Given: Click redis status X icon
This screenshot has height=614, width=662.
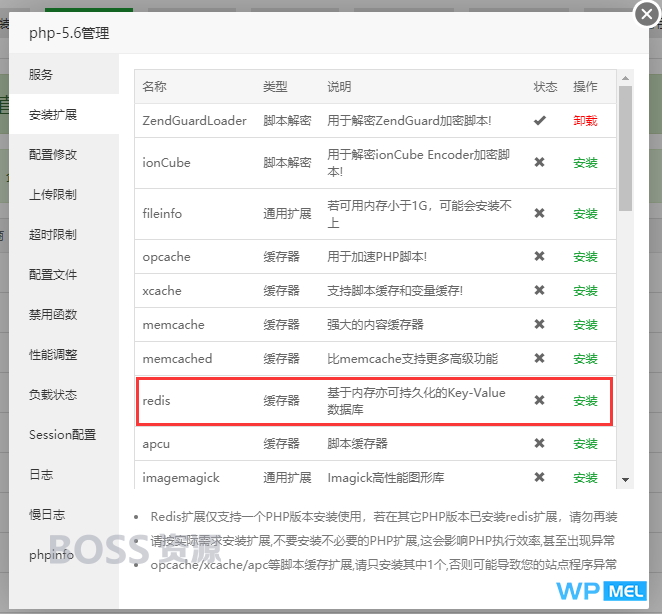Looking at the screenshot, I should (539, 400).
